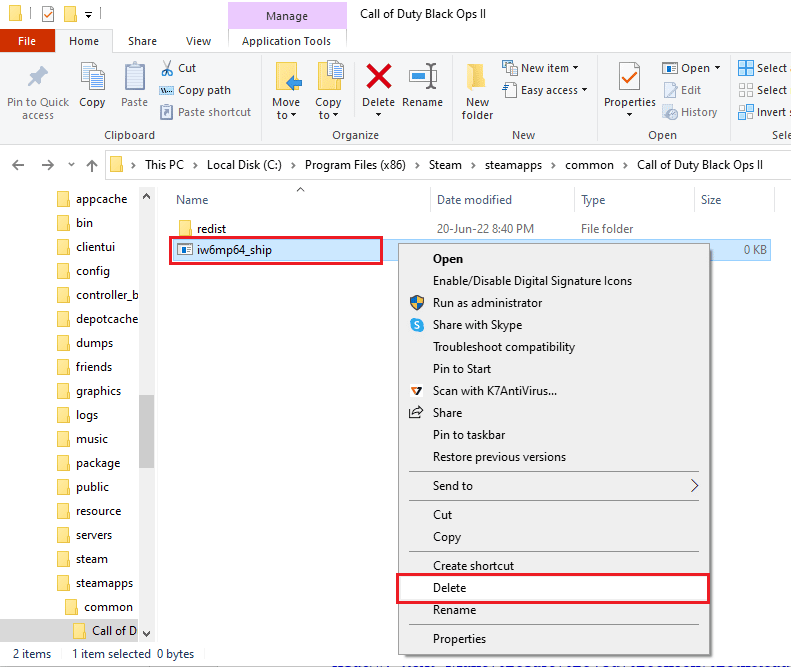Open the ribbon Open button dropdown

click(x=717, y=68)
